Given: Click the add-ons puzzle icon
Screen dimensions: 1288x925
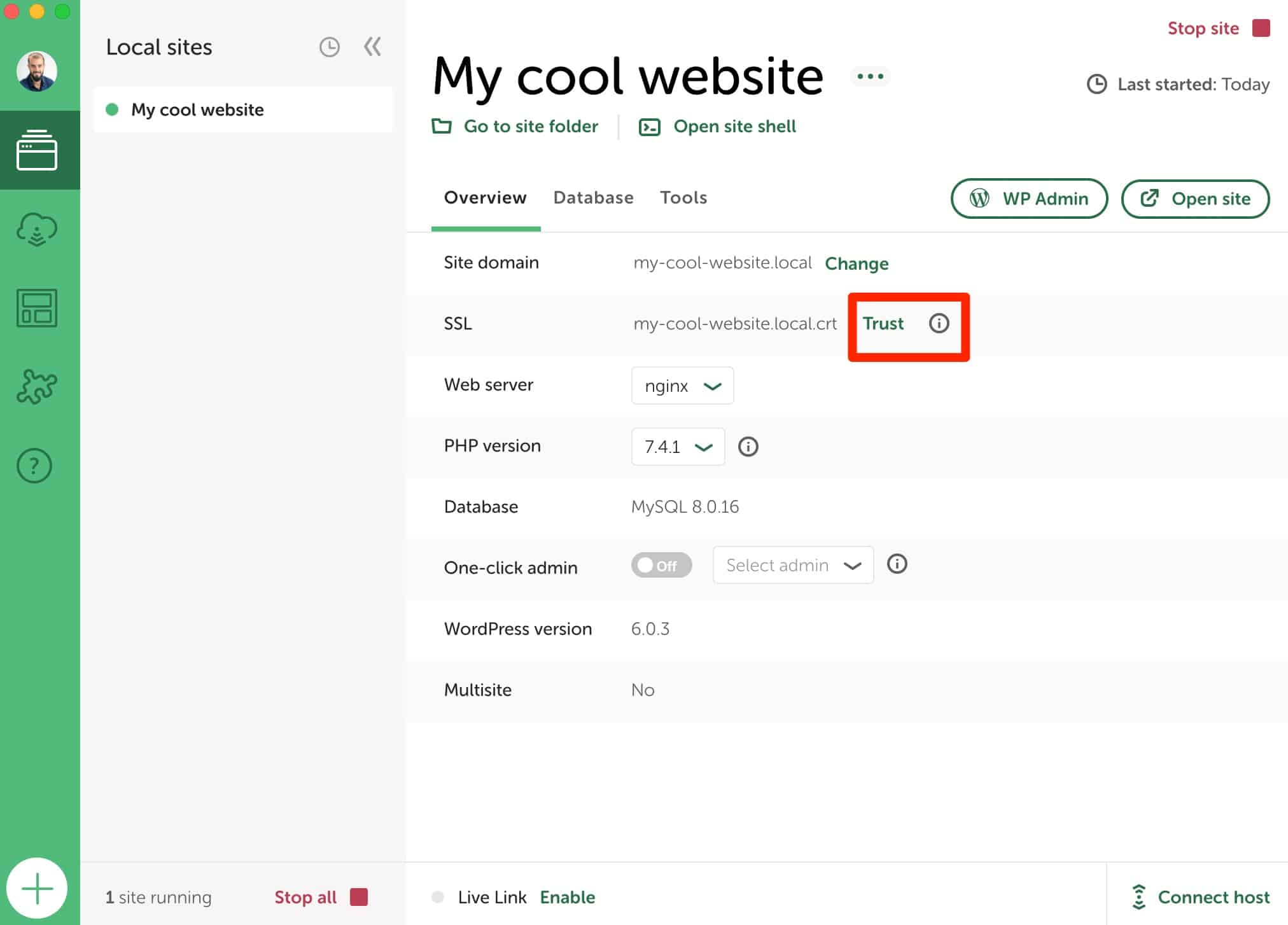Looking at the screenshot, I should point(36,387).
